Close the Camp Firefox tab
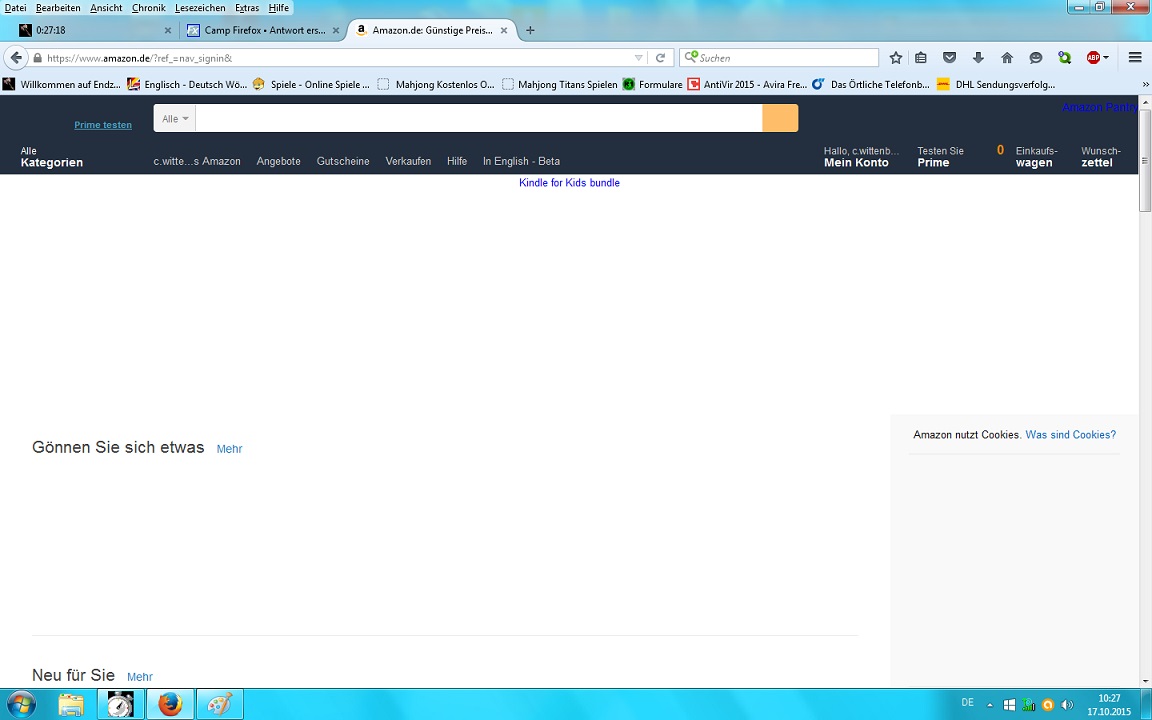1152x720 pixels. tap(336, 30)
